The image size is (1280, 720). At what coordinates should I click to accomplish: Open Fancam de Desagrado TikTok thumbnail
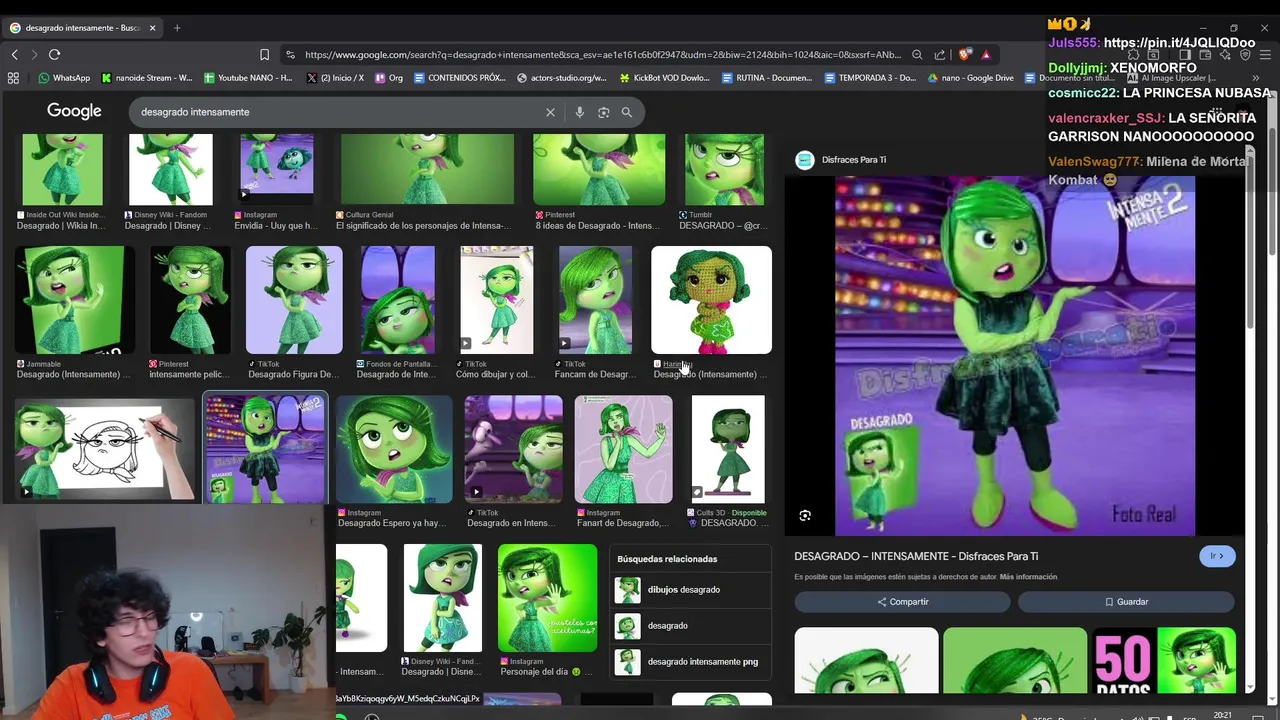[x=596, y=300]
